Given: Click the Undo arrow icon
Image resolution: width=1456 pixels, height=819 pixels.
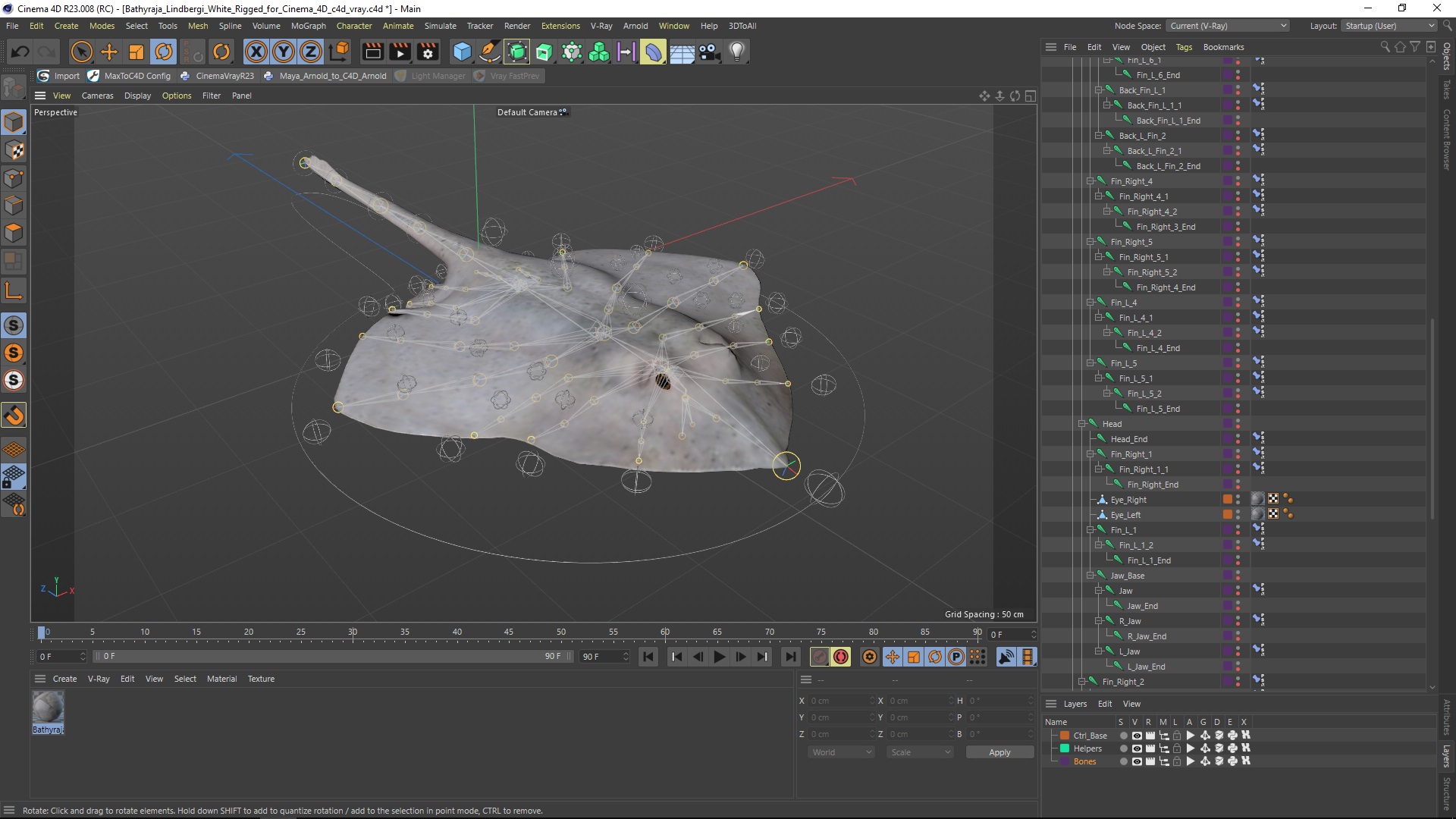Looking at the screenshot, I should coord(20,52).
